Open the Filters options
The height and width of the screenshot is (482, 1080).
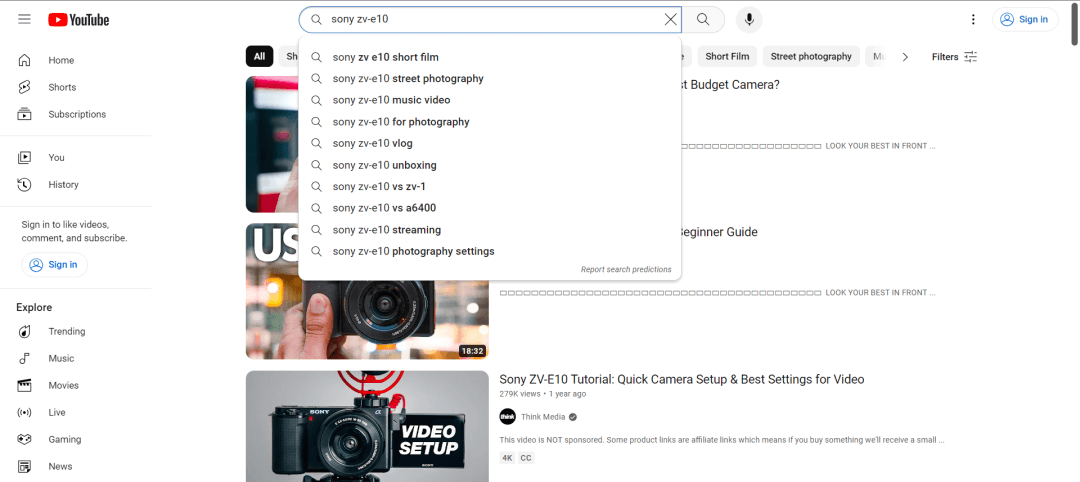954,57
